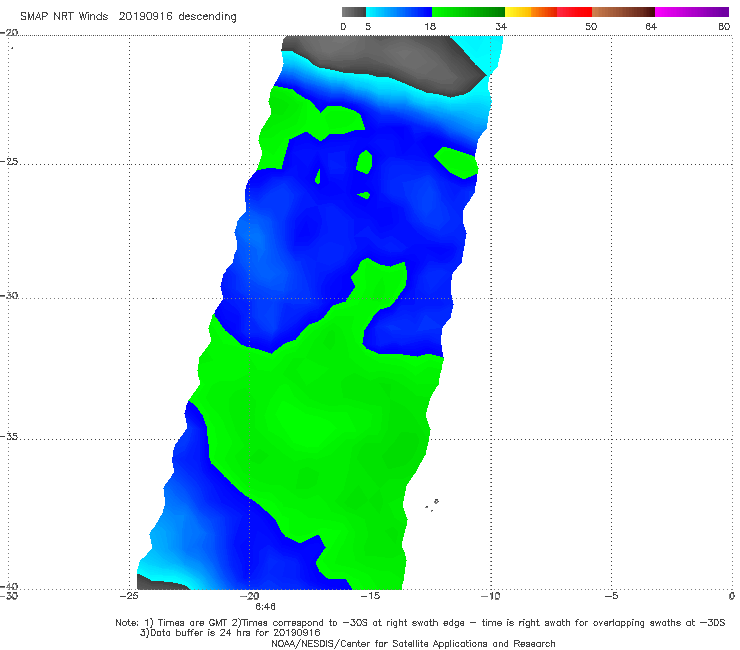This screenshot has width=740, height=650.
Task: Click the color bar label '50'
Action: point(591,27)
